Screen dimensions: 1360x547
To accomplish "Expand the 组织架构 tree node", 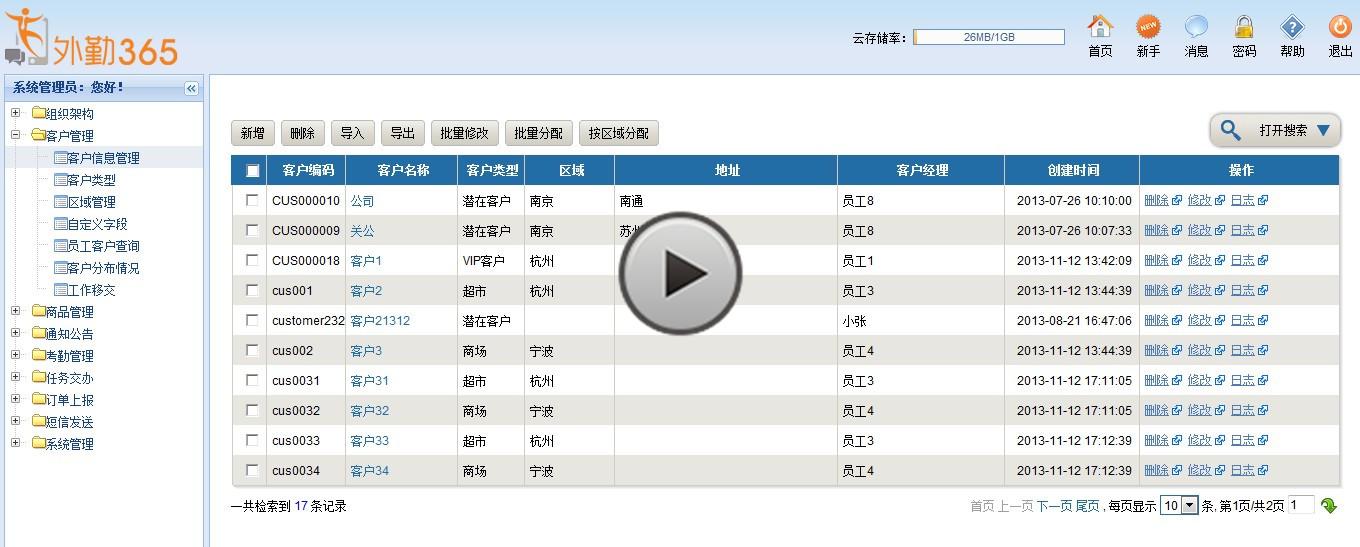I will (16, 113).
